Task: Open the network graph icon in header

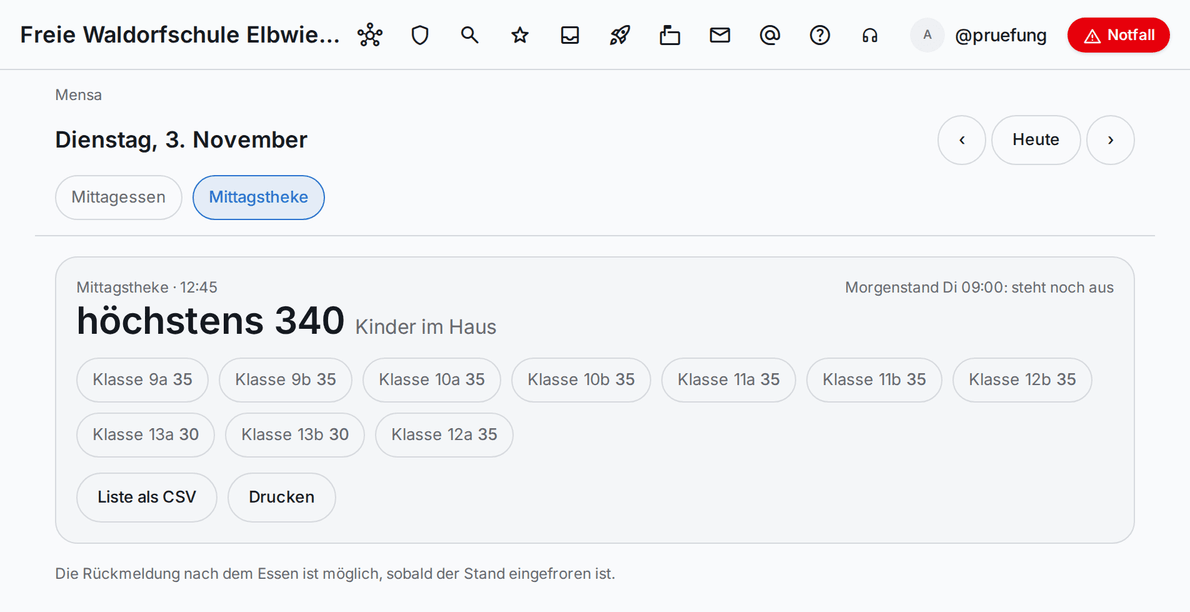Action: [370, 35]
